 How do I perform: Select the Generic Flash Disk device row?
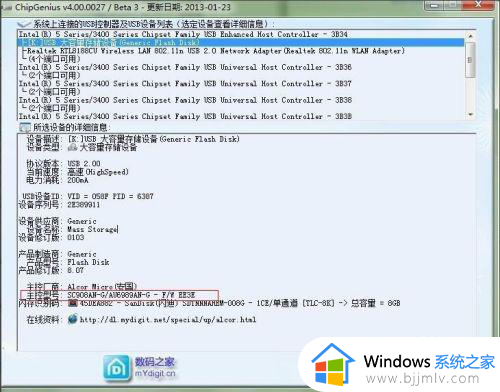point(240,43)
